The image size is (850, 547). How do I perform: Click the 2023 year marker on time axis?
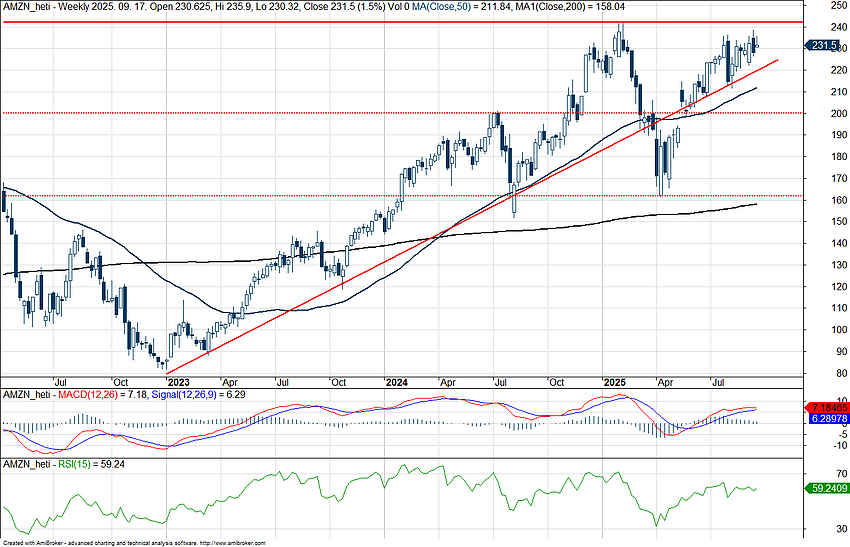178,382
